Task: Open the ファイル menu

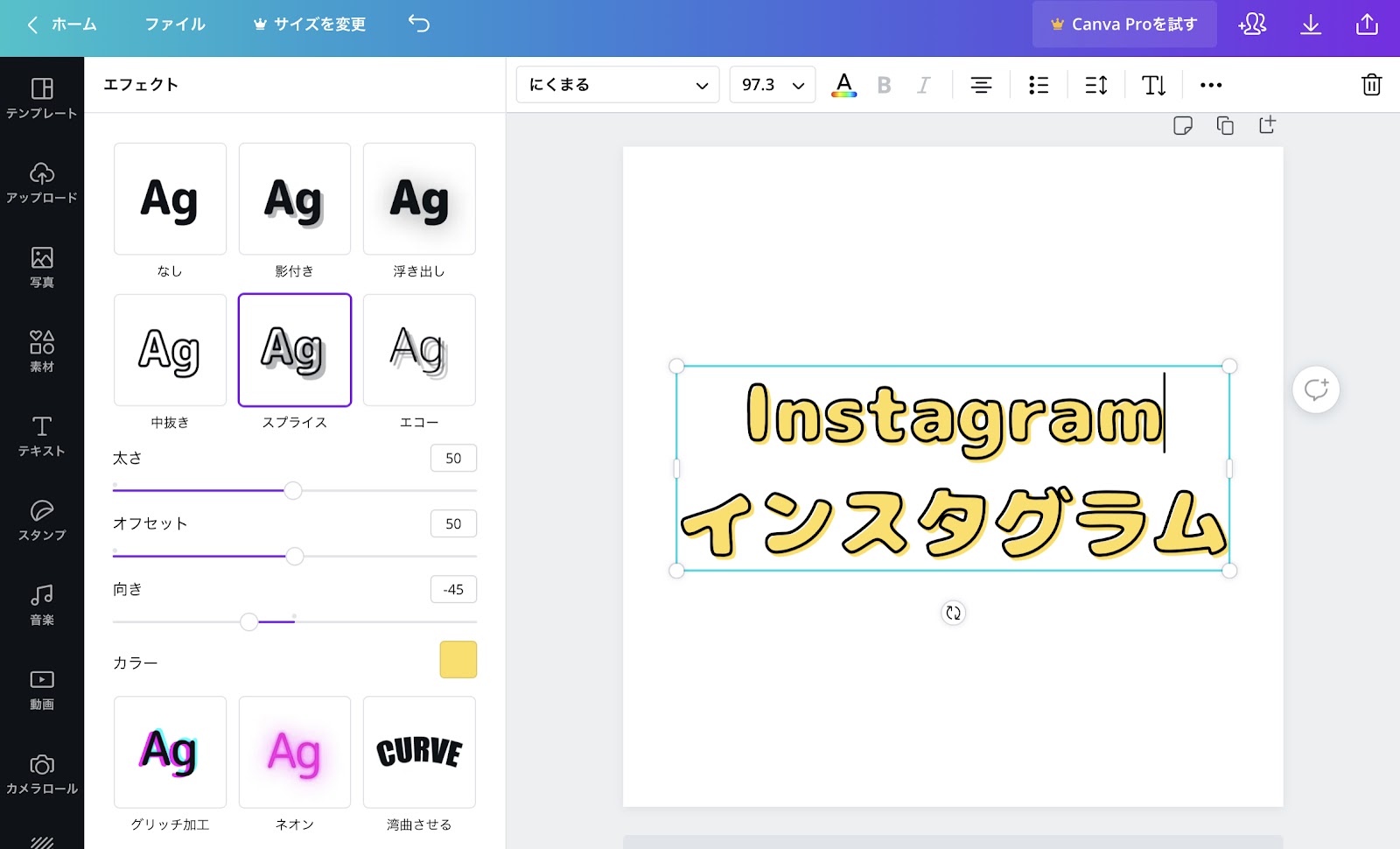Action: click(x=175, y=24)
